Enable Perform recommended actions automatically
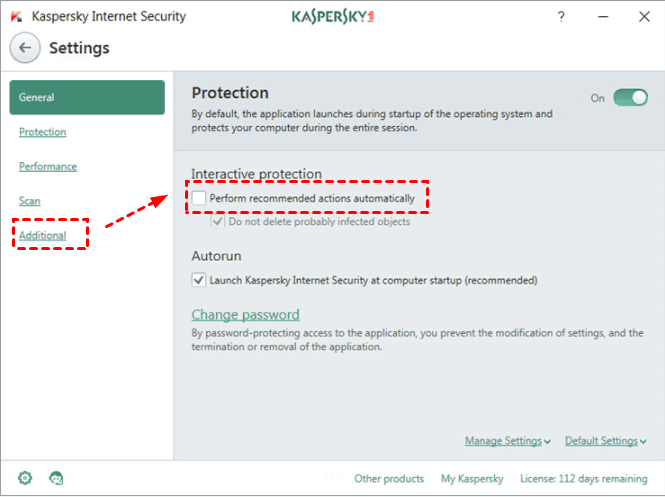Image resolution: width=665 pixels, height=497 pixels. (199, 198)
